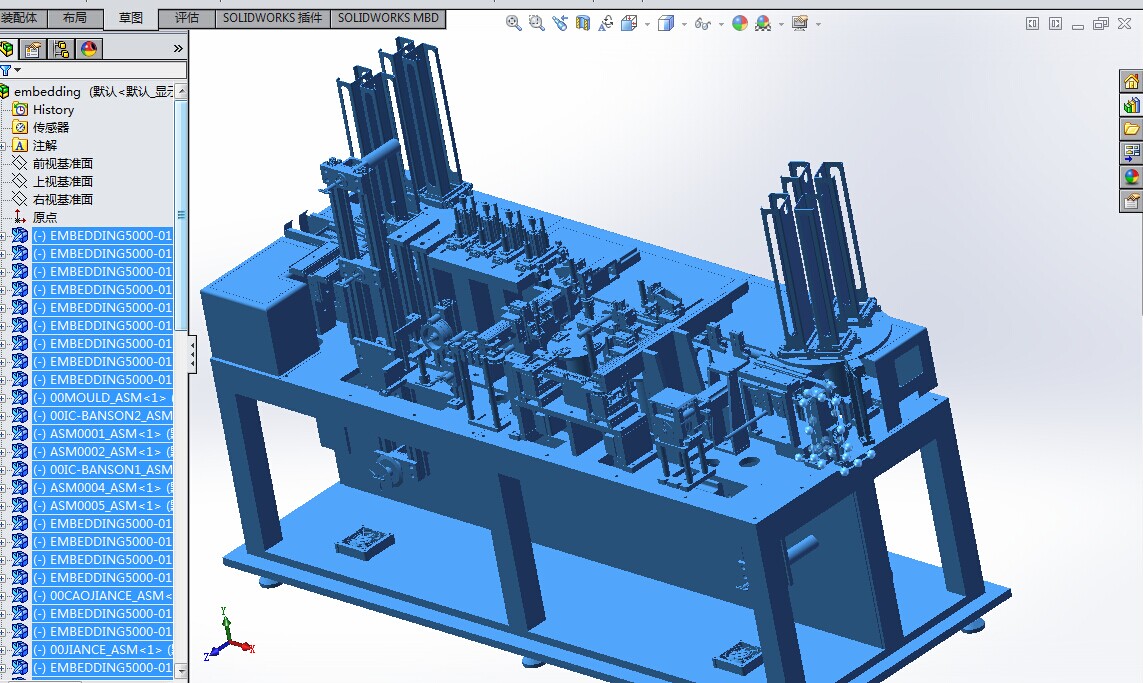The height and width of the screenshot is (683, 1143).
Task: Open the Edit Appearance color ball
Action: [x=740, y=23]
